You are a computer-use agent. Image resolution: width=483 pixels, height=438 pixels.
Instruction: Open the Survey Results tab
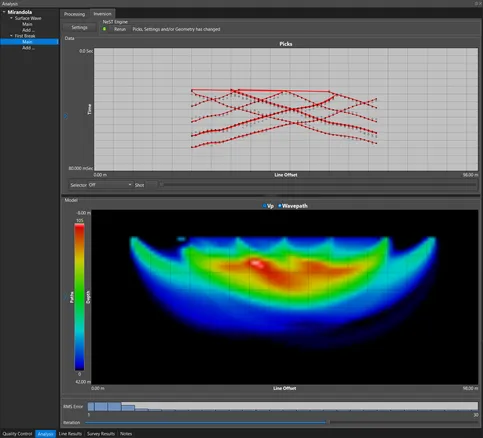point(101,434)
